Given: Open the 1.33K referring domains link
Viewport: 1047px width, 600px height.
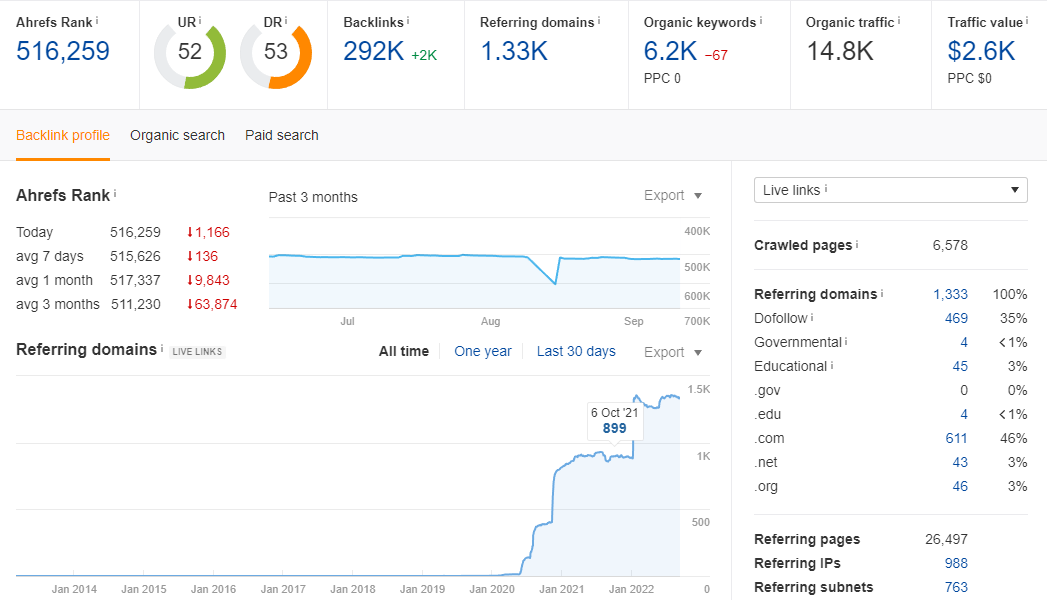Looking at the screenshot, I should point(514,51).
